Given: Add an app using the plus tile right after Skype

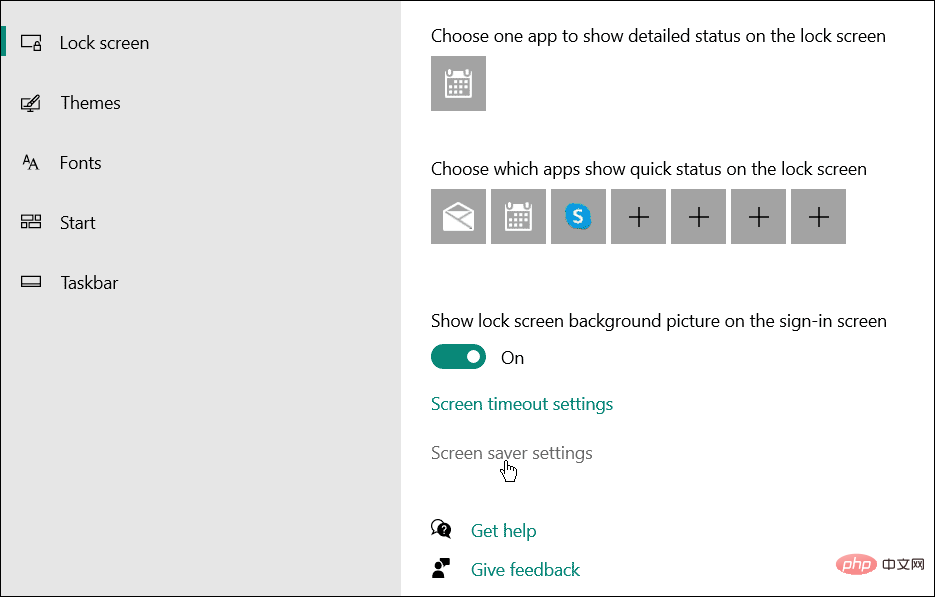Looking at the screenshot, I should 638,216.
